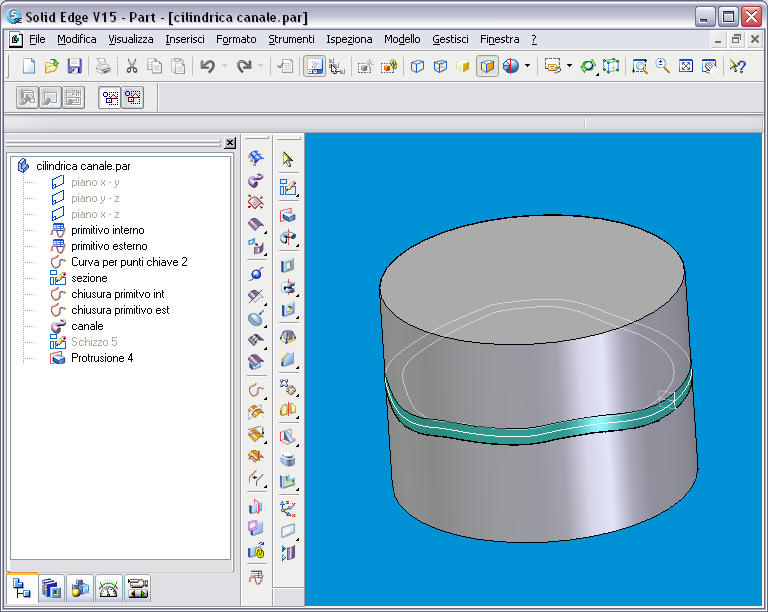Open the named views dropdown arrow
Screen dimensions: 768x612
(x=569, y=66)
